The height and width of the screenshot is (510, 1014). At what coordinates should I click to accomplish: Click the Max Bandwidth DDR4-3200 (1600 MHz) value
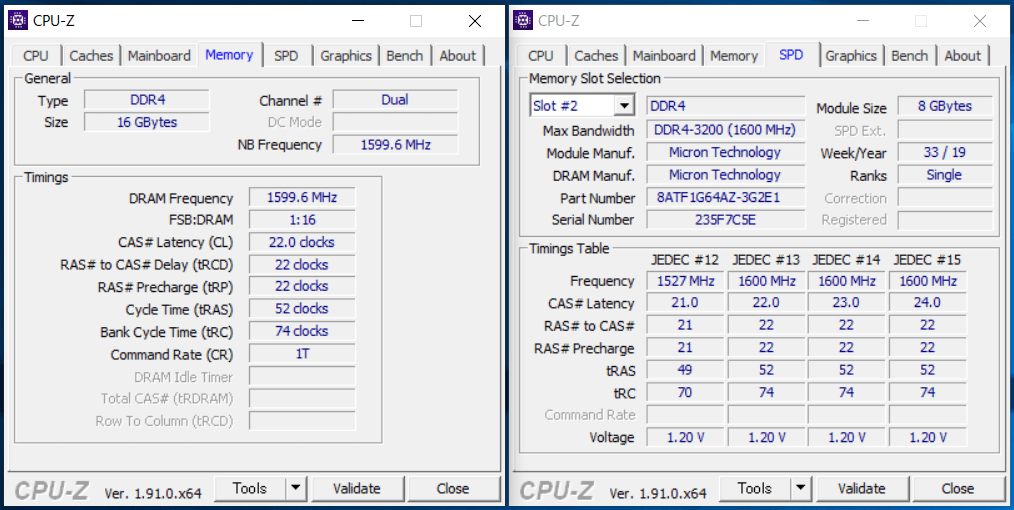[x=726, y=130]
